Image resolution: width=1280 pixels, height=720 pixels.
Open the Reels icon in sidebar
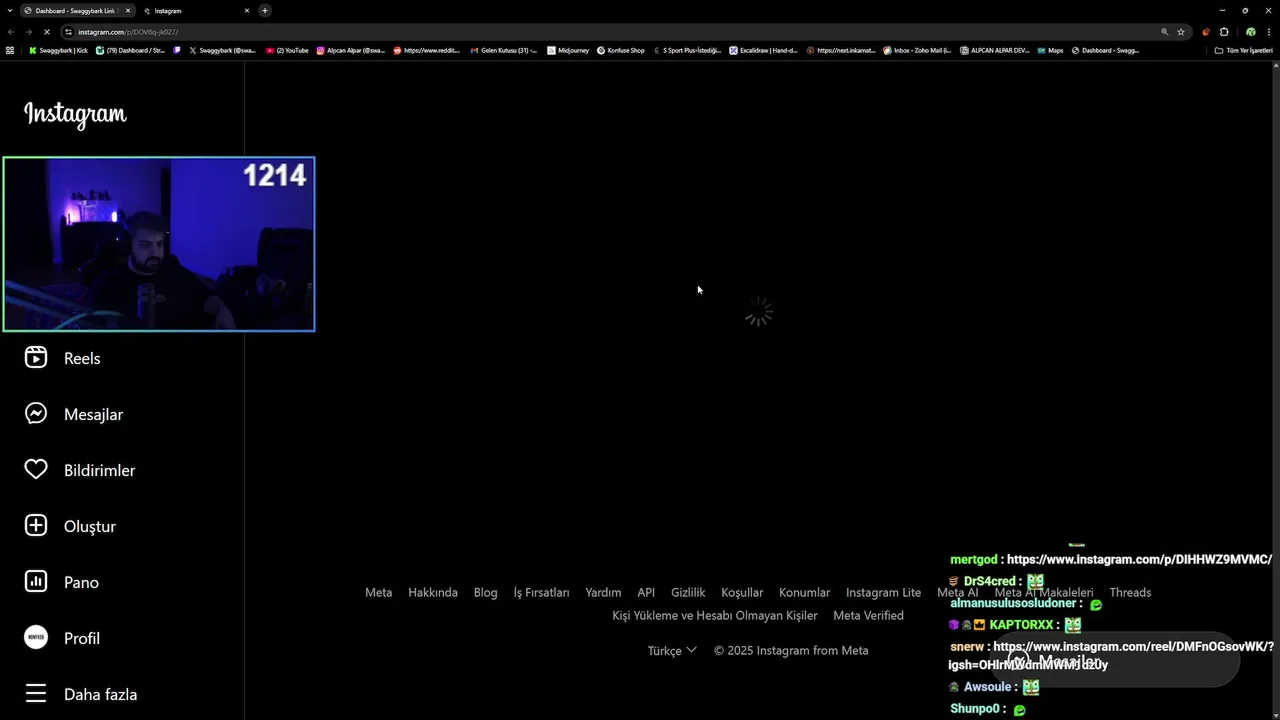[36, 358]
